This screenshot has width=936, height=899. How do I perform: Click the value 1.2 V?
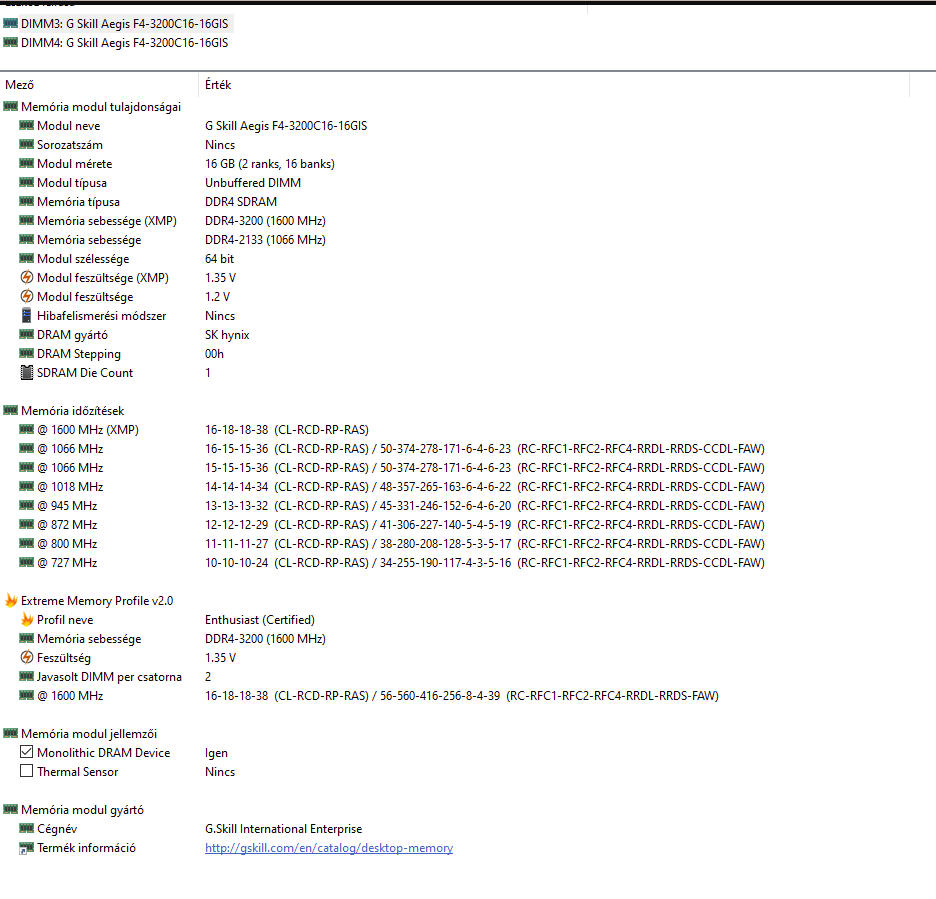click(217, 297)
